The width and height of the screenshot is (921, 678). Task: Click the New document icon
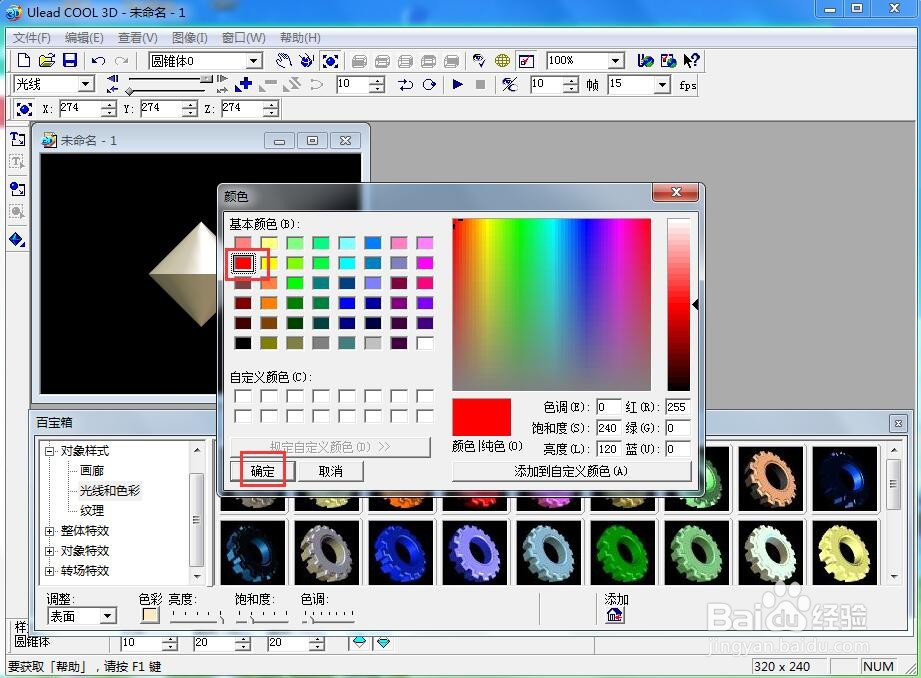coord(23,61)
